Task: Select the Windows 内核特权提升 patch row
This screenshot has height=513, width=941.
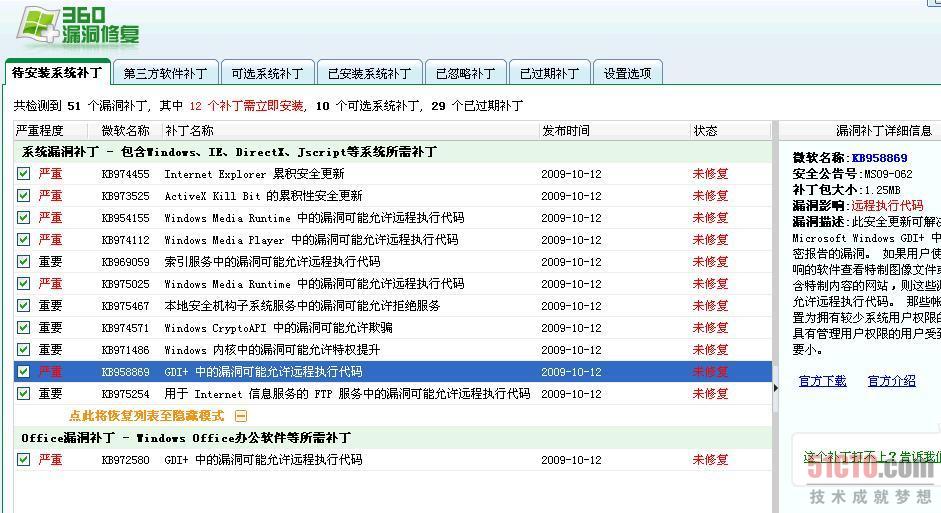Action: [393, 350]
